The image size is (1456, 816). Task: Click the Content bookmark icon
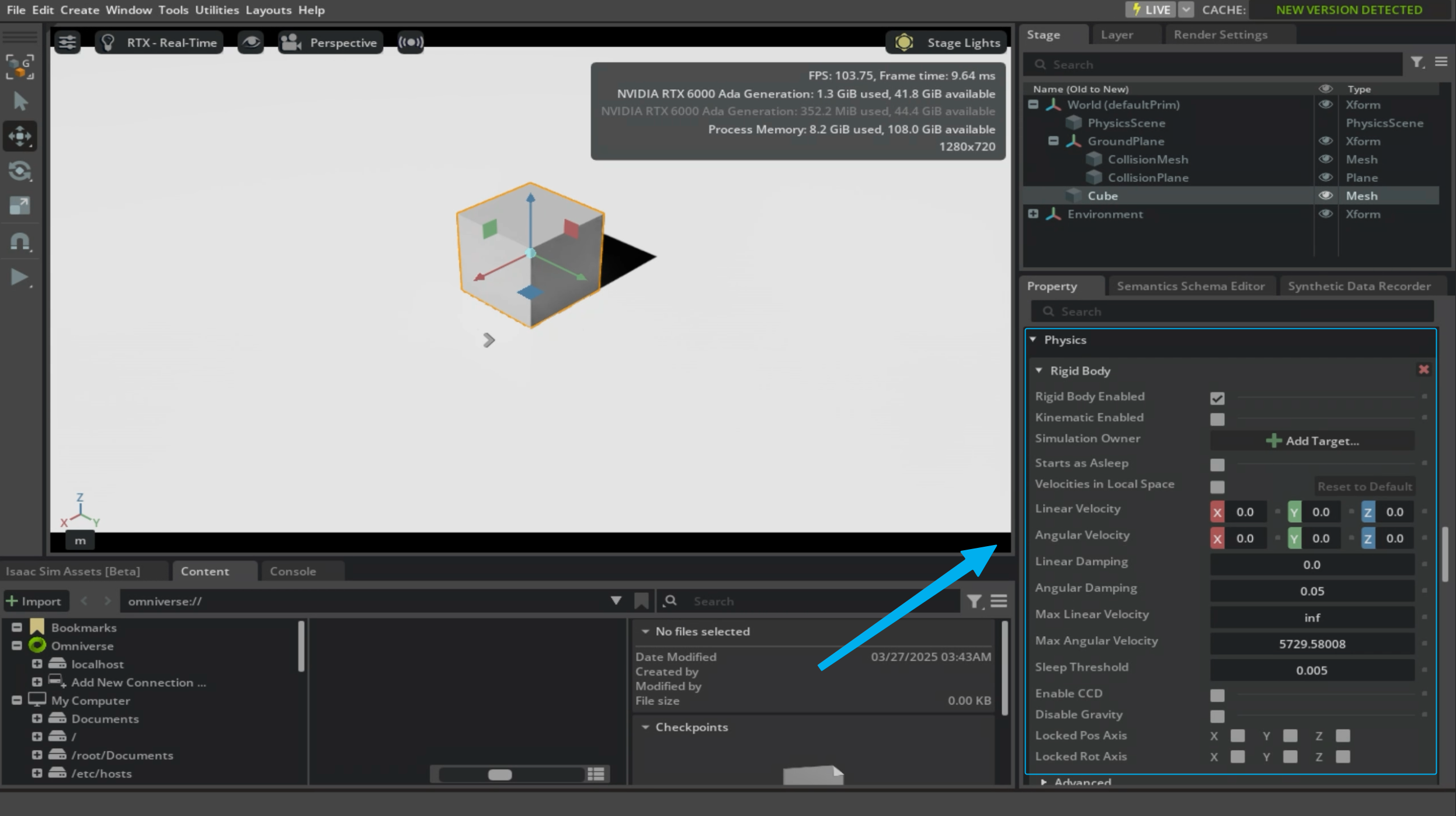pos(641,601)
